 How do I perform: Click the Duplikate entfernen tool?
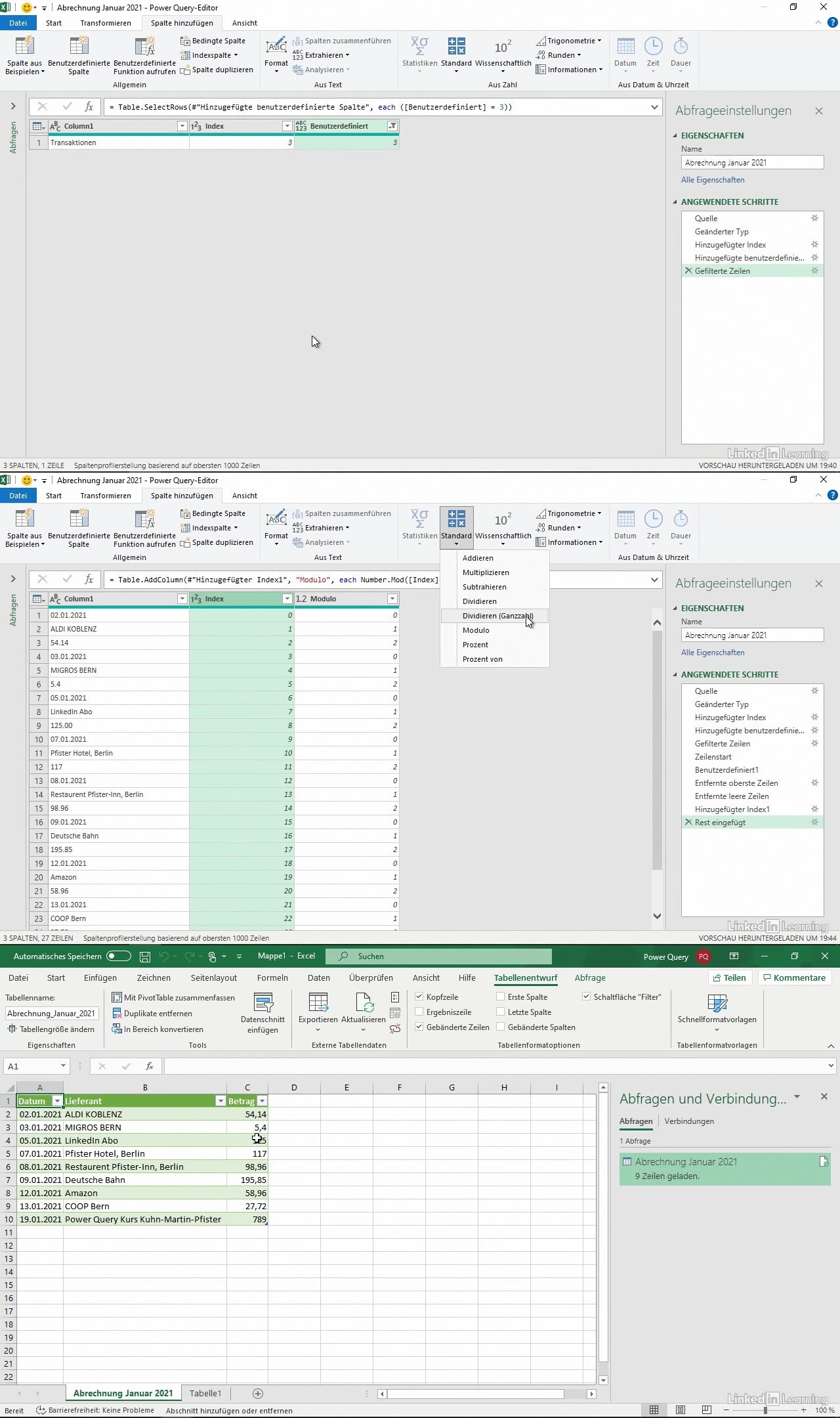152,1013
